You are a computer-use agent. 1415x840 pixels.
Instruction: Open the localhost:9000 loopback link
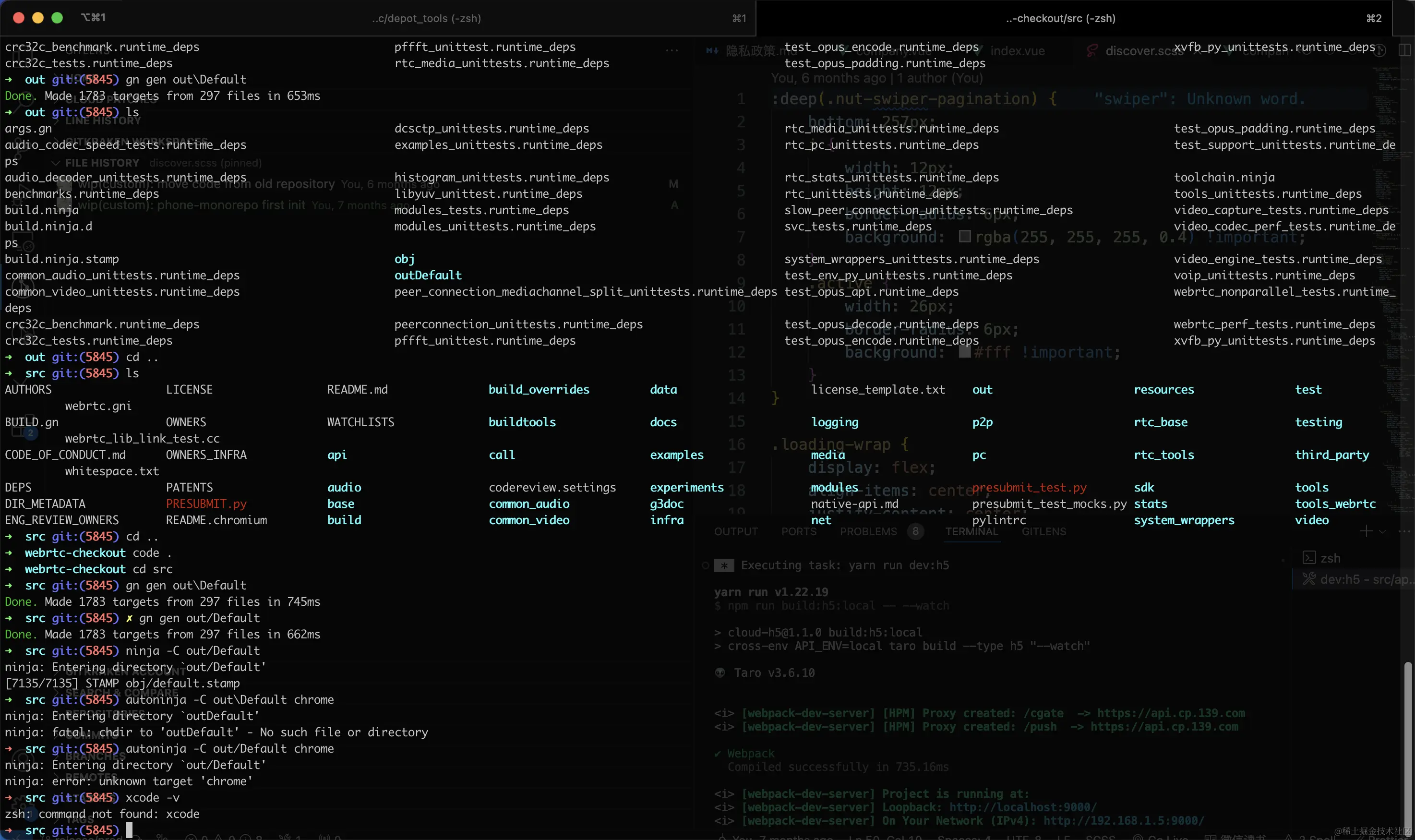click(x=1022, y=806)
